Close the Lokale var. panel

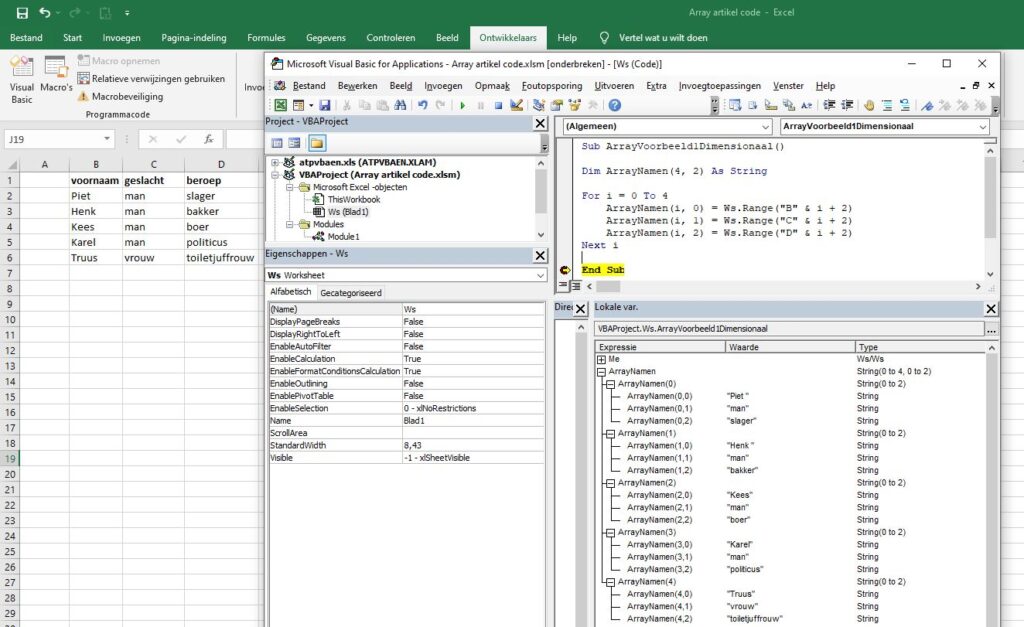click(991, 309)
